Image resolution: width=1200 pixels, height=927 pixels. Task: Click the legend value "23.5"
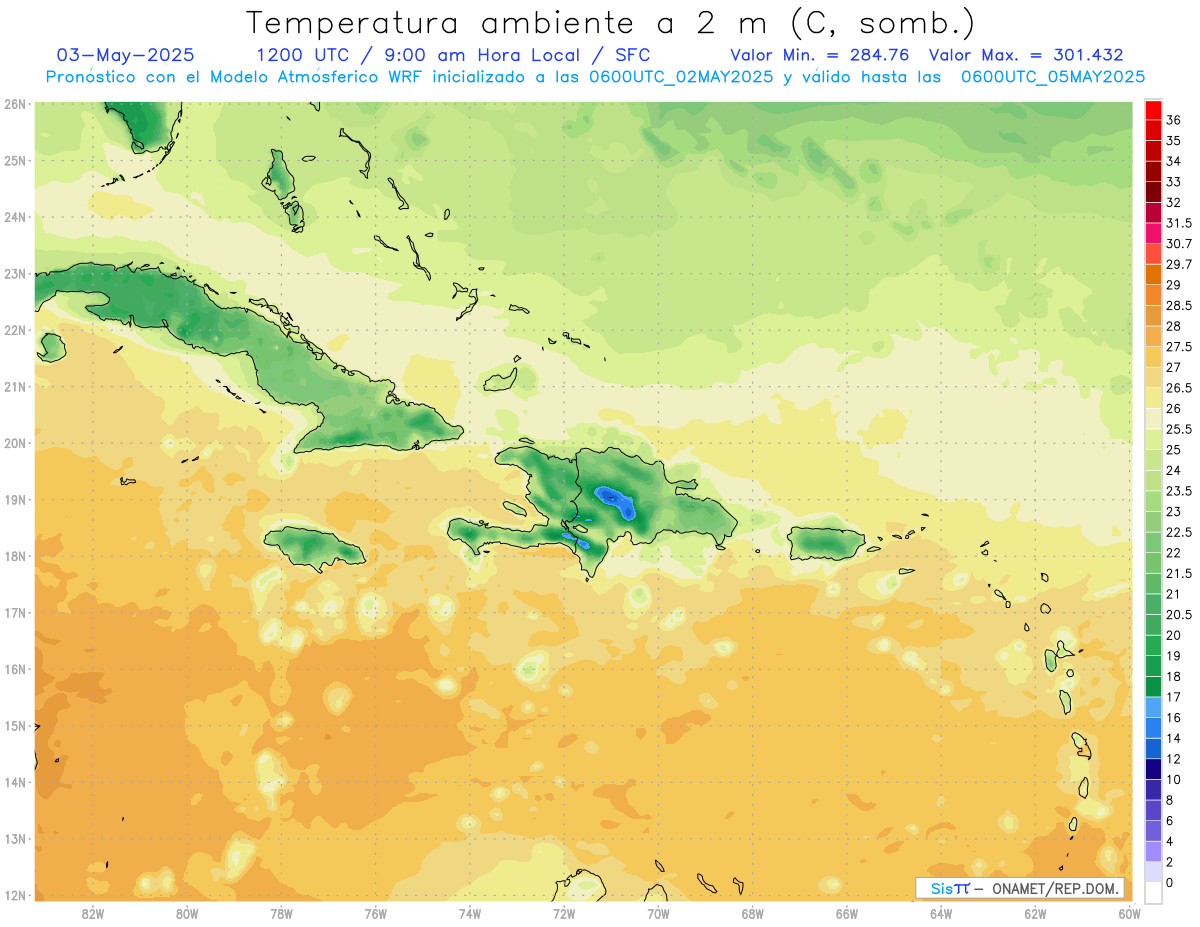[1178, 490]
